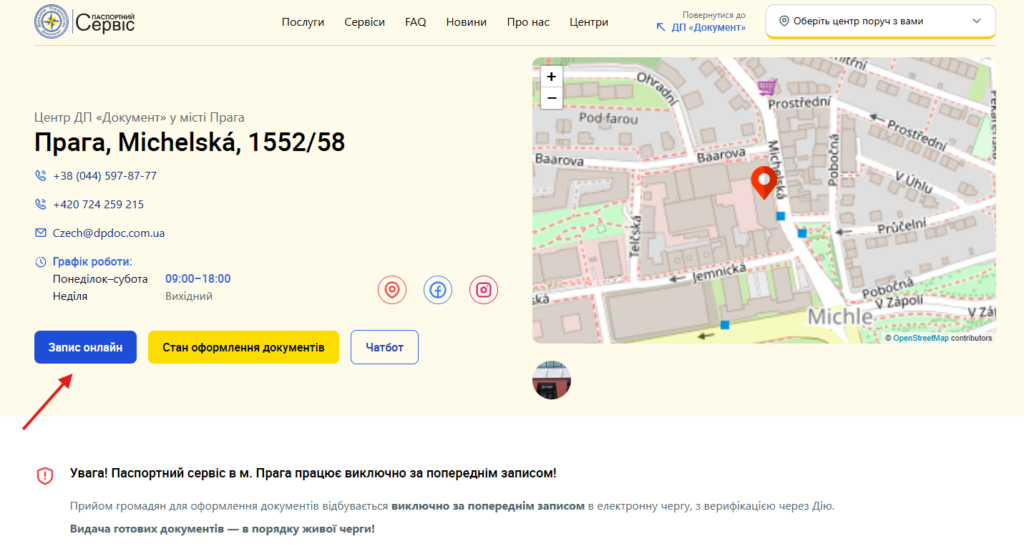Click the Прага, Michelská, 1552/58 heading
1024x554 pixels.
point(189,142)
